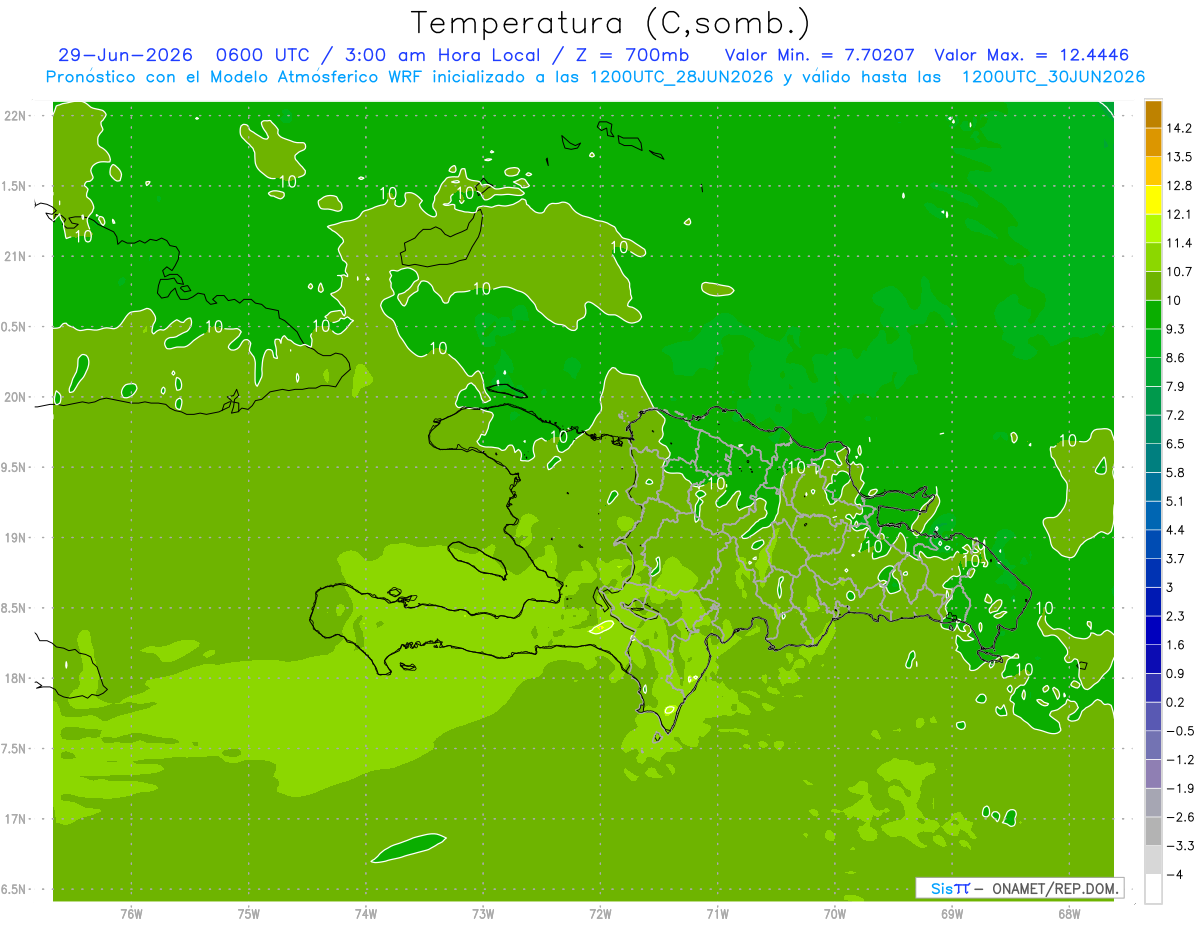1200x927 pixels.
Task: Select the date text '29-Jun-2026'
Action: pyautogui.click(x=125, y=55)
